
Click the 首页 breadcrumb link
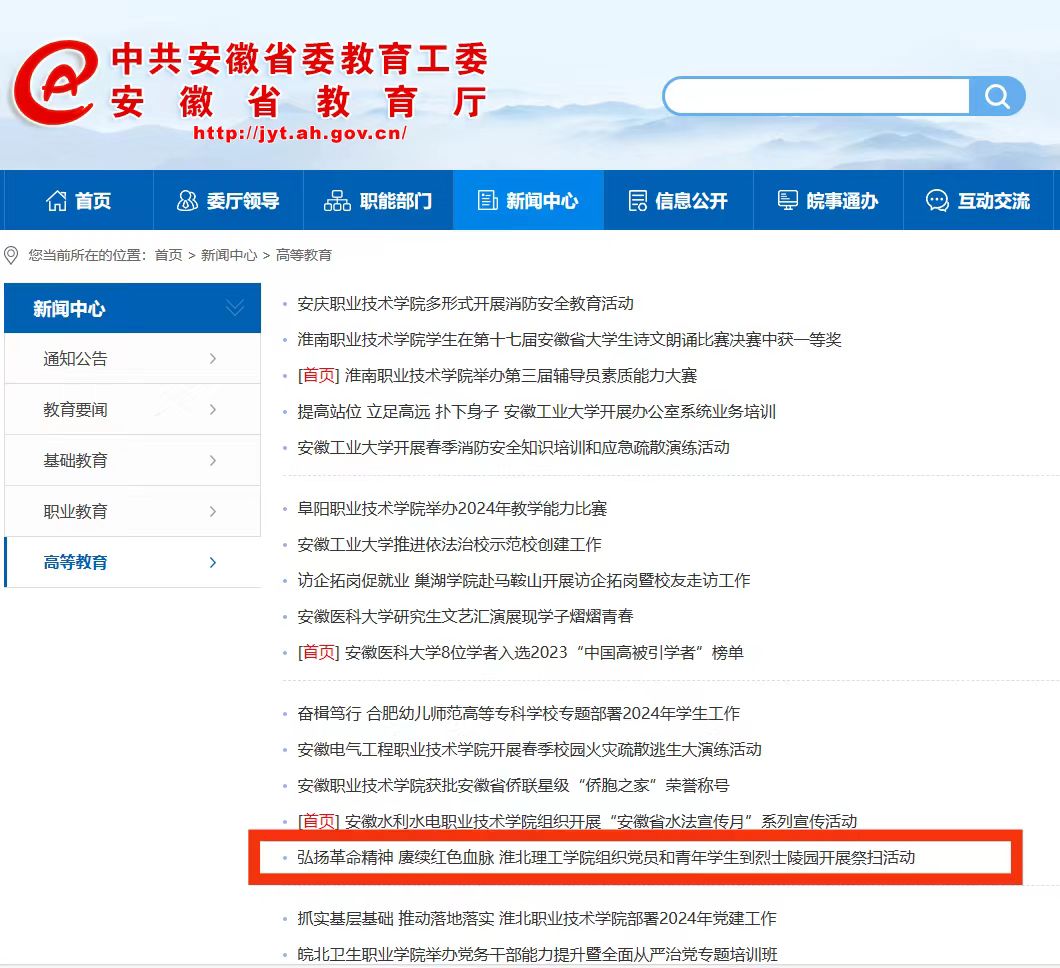pos(168,255)
